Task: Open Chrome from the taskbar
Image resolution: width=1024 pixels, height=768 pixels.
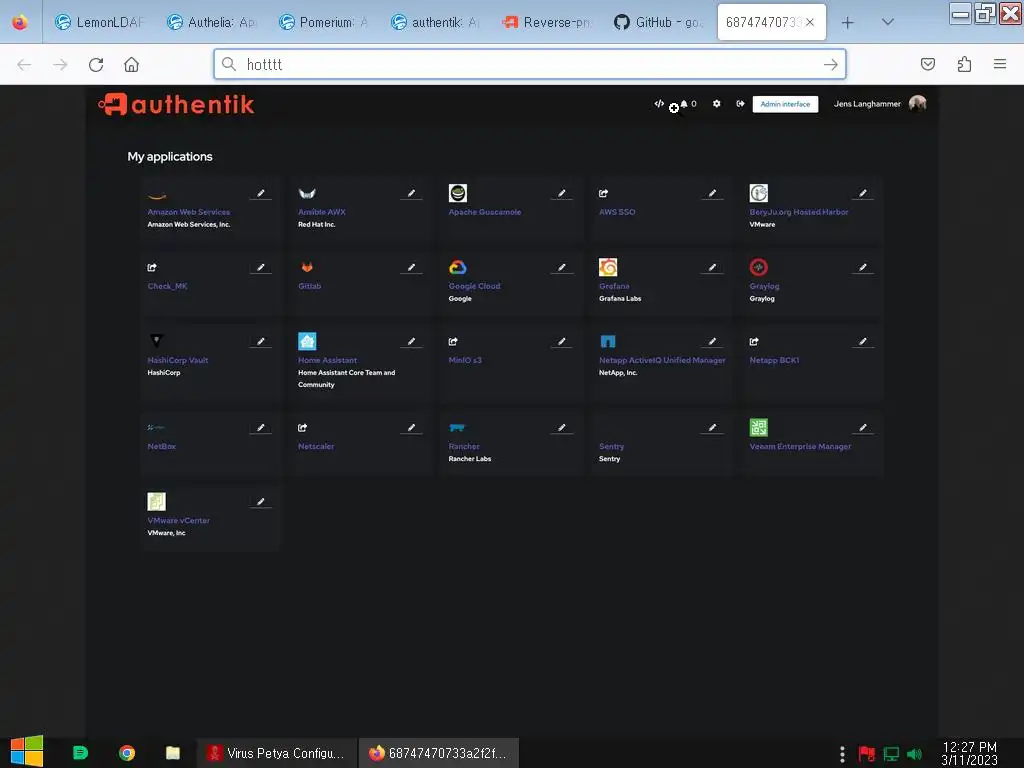Action: click(x=127, y=753)
